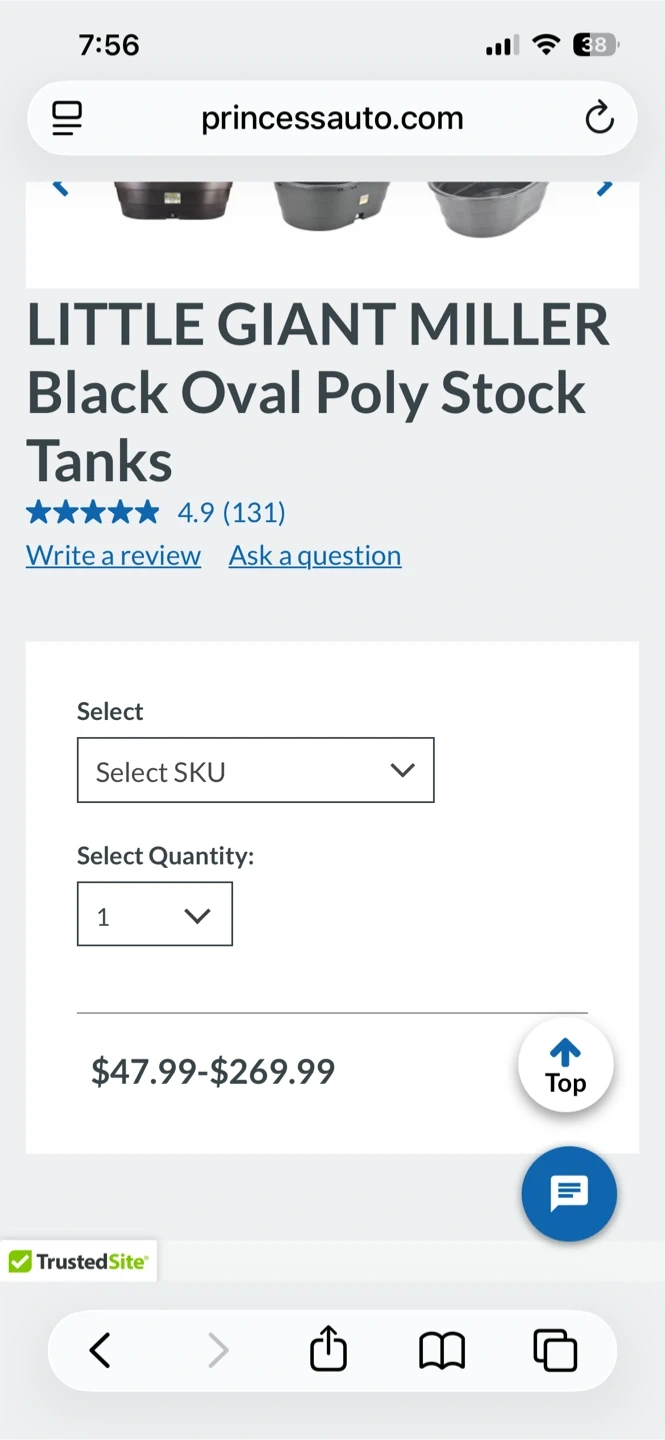Tap the Safari page reader icon
The height and width of the screenshot is (1440, 665).
coord(67,118)
